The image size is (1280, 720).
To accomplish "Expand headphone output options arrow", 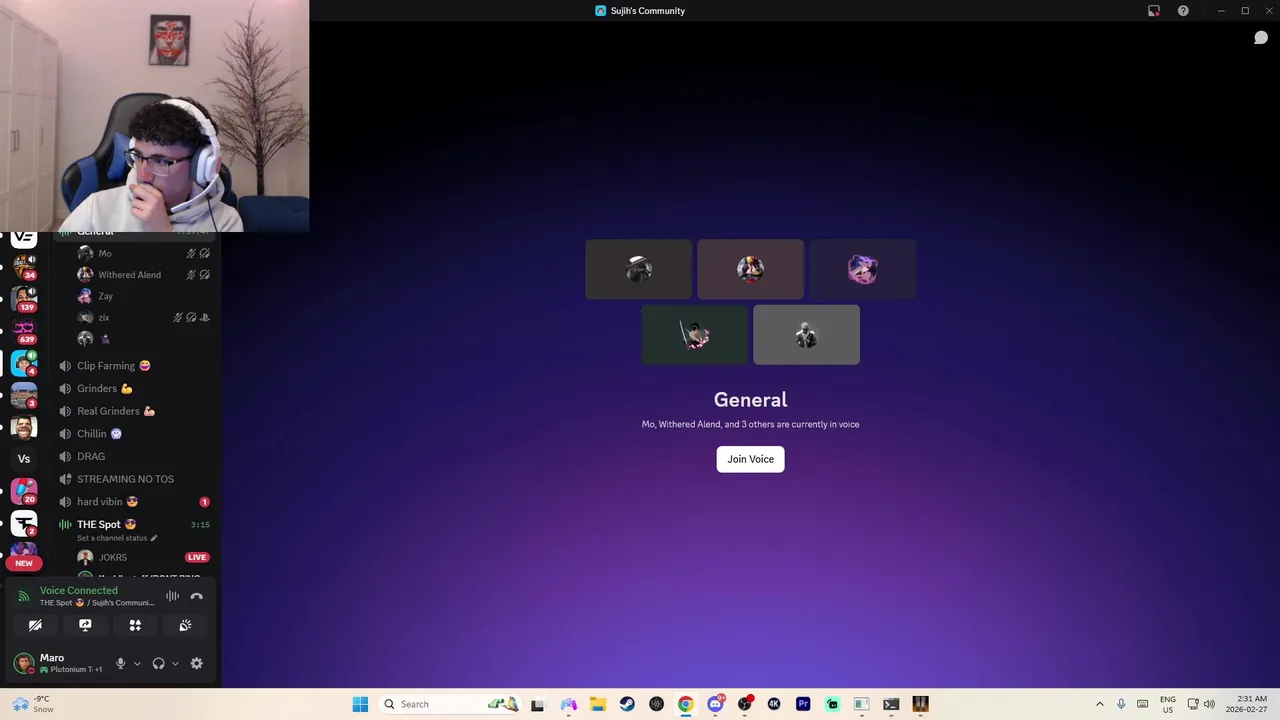I will (x=175, y=663).
